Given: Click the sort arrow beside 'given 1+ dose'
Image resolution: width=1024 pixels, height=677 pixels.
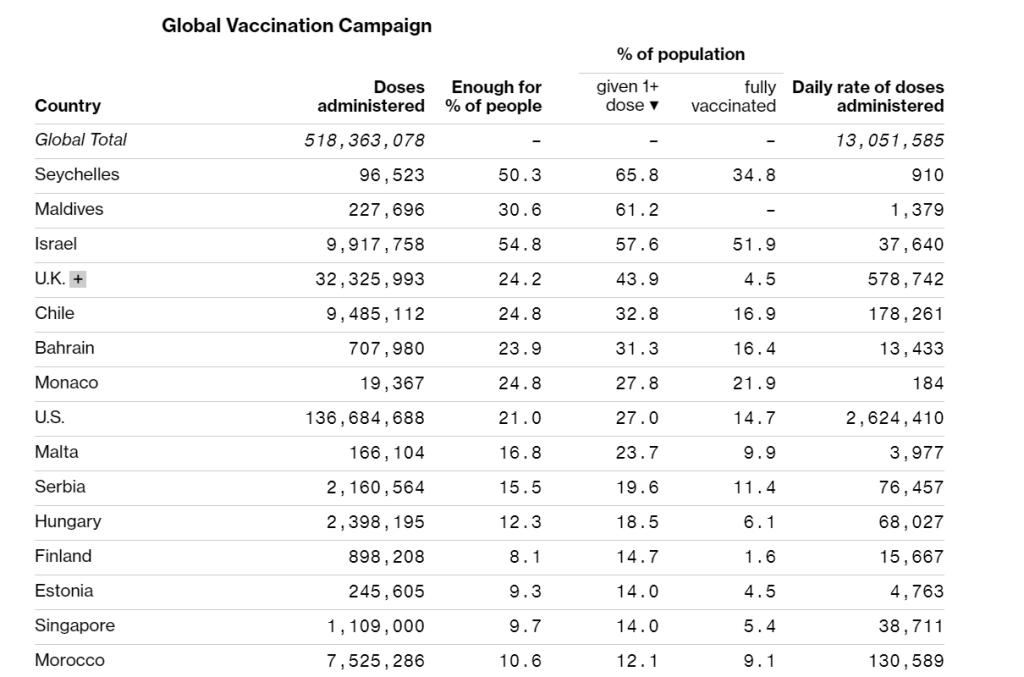Looking at the screenshot, I should pos(655,106).
